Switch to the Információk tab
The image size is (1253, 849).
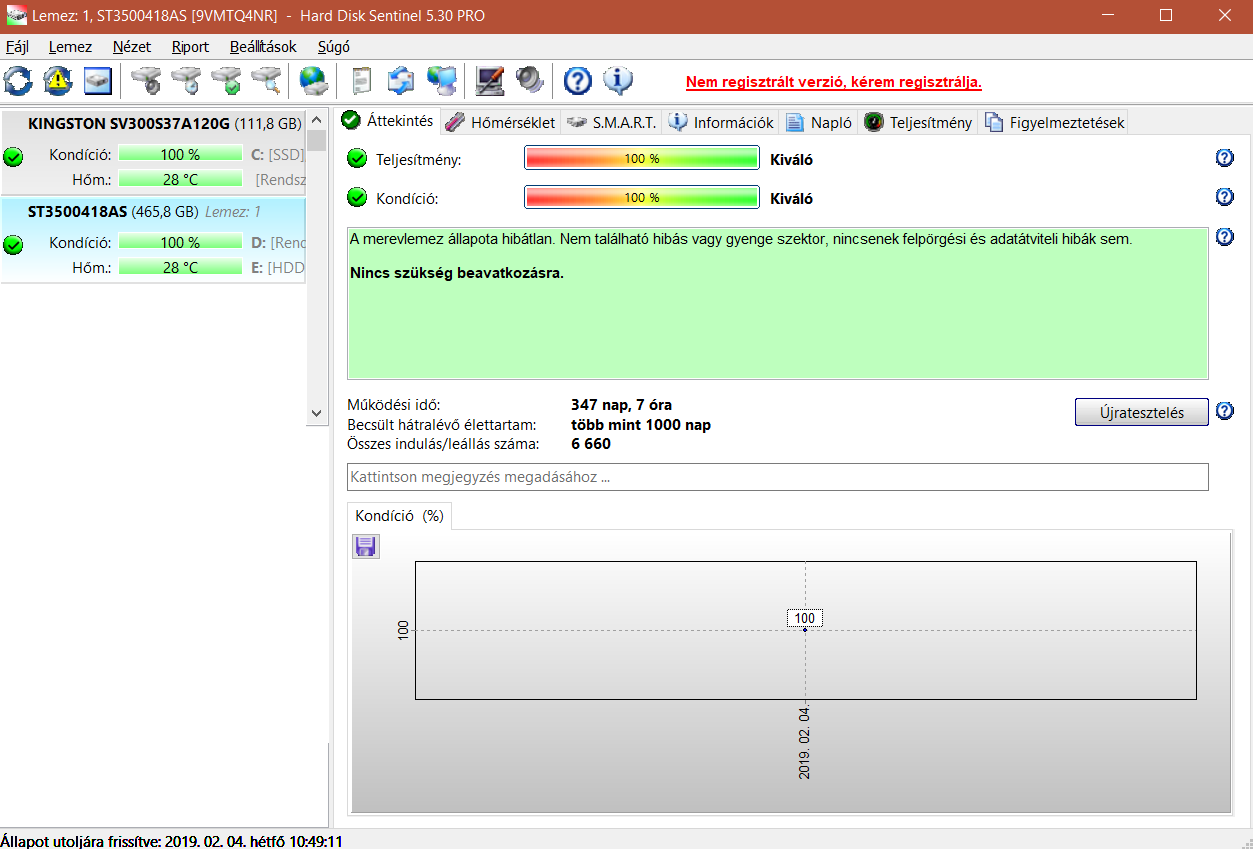click(721, 122)
